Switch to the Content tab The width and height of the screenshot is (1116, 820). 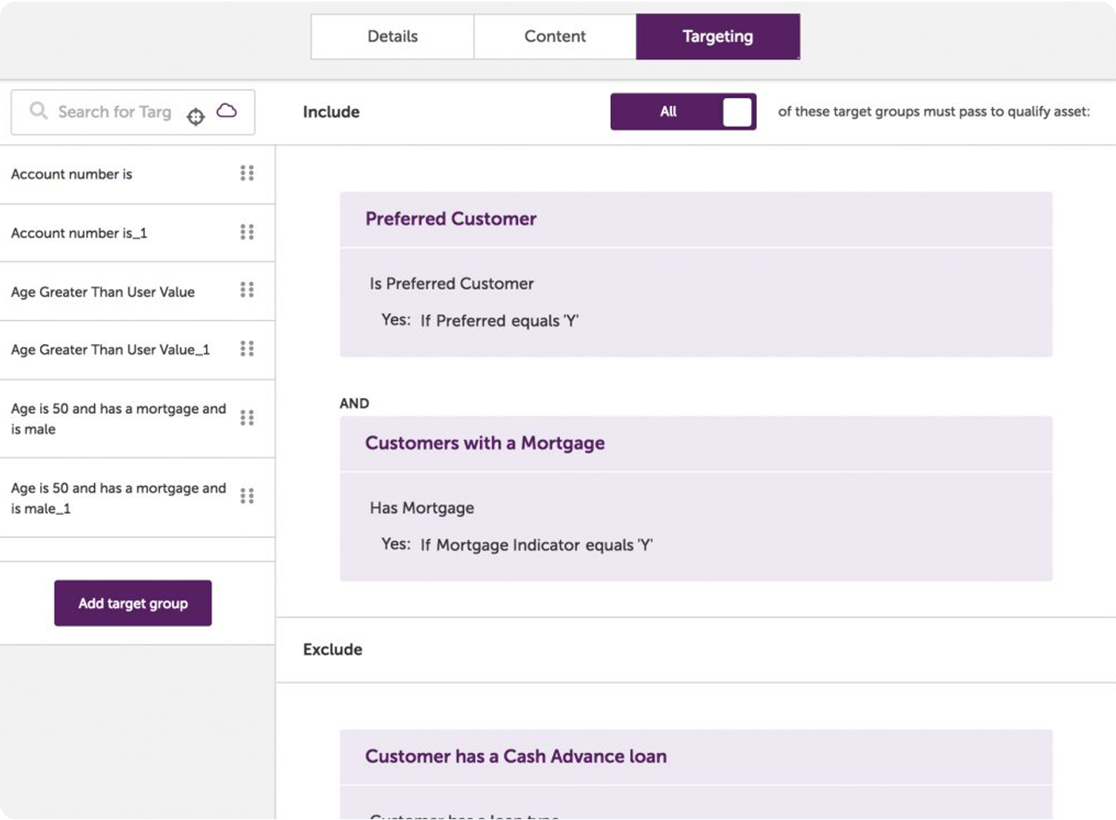coord(556,36)
